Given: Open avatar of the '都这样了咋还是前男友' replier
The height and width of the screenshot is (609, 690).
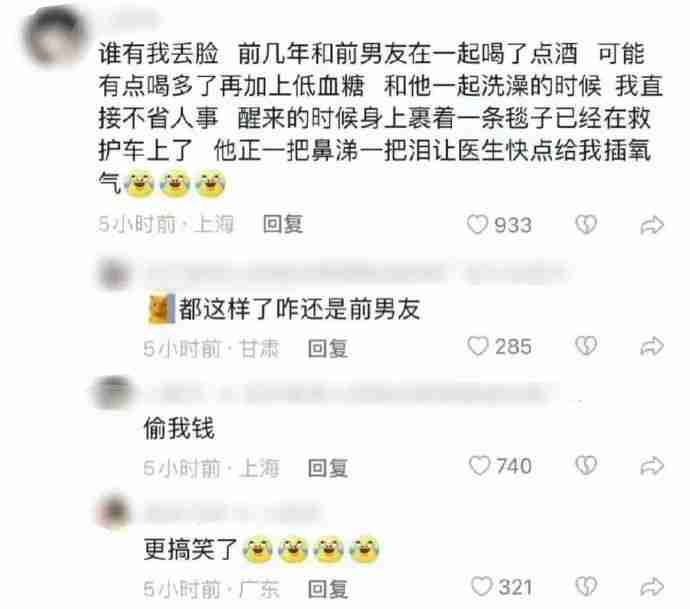Looking at the screenshot, I should pos(114,274).
